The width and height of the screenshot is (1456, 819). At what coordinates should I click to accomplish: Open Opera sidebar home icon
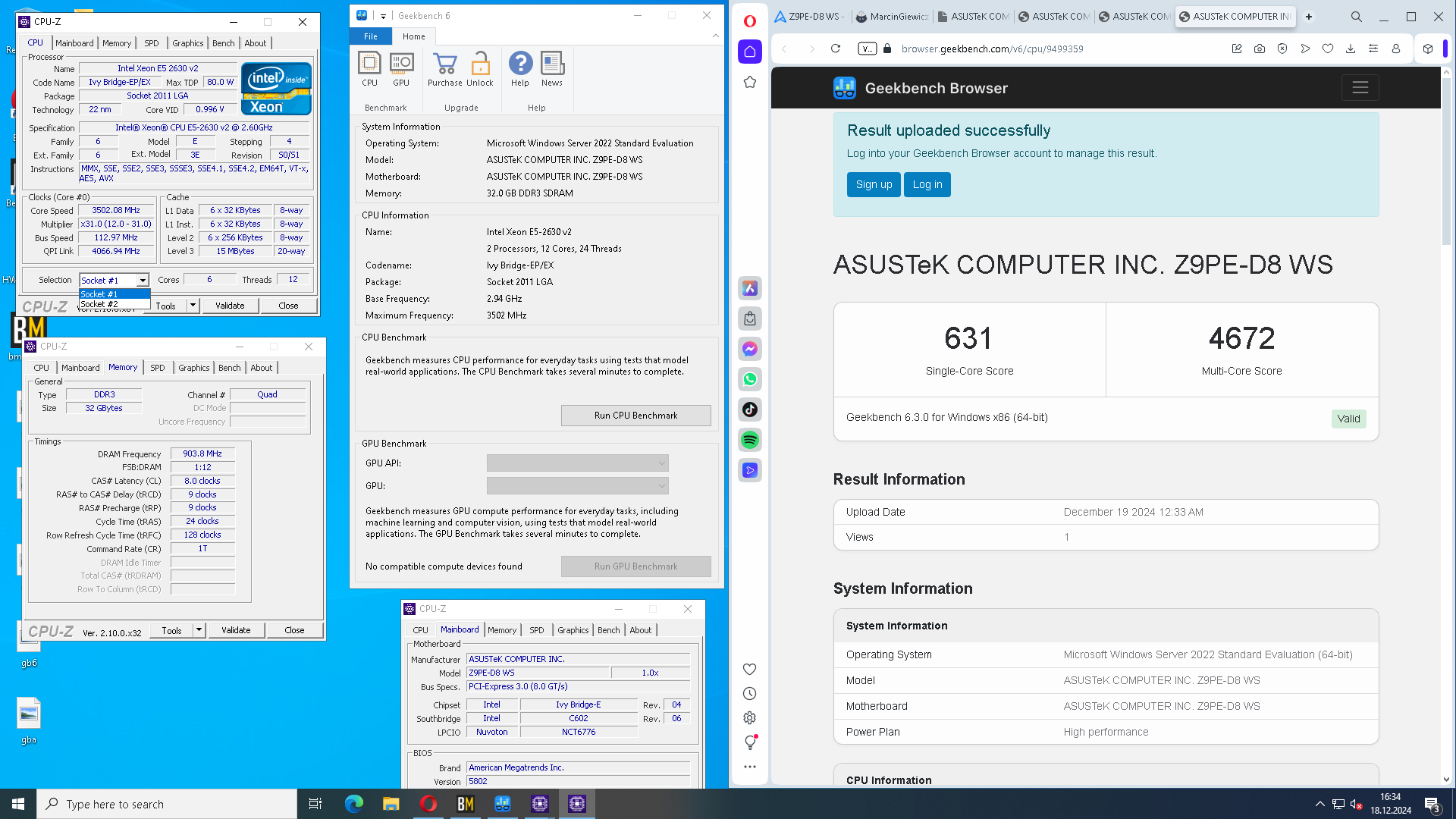pos(750,52)
